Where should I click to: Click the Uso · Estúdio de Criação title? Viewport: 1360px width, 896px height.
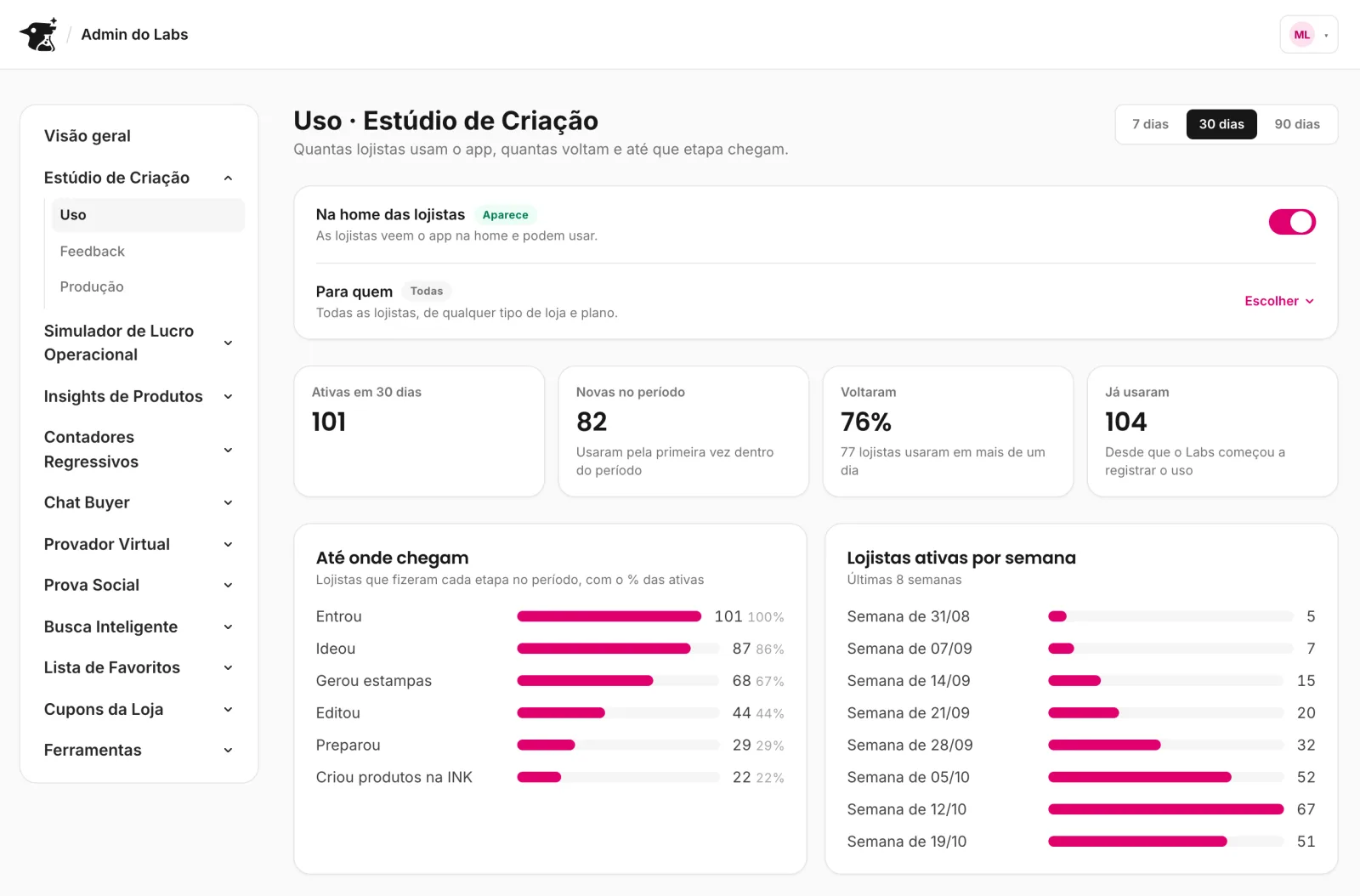pos(446,121)
